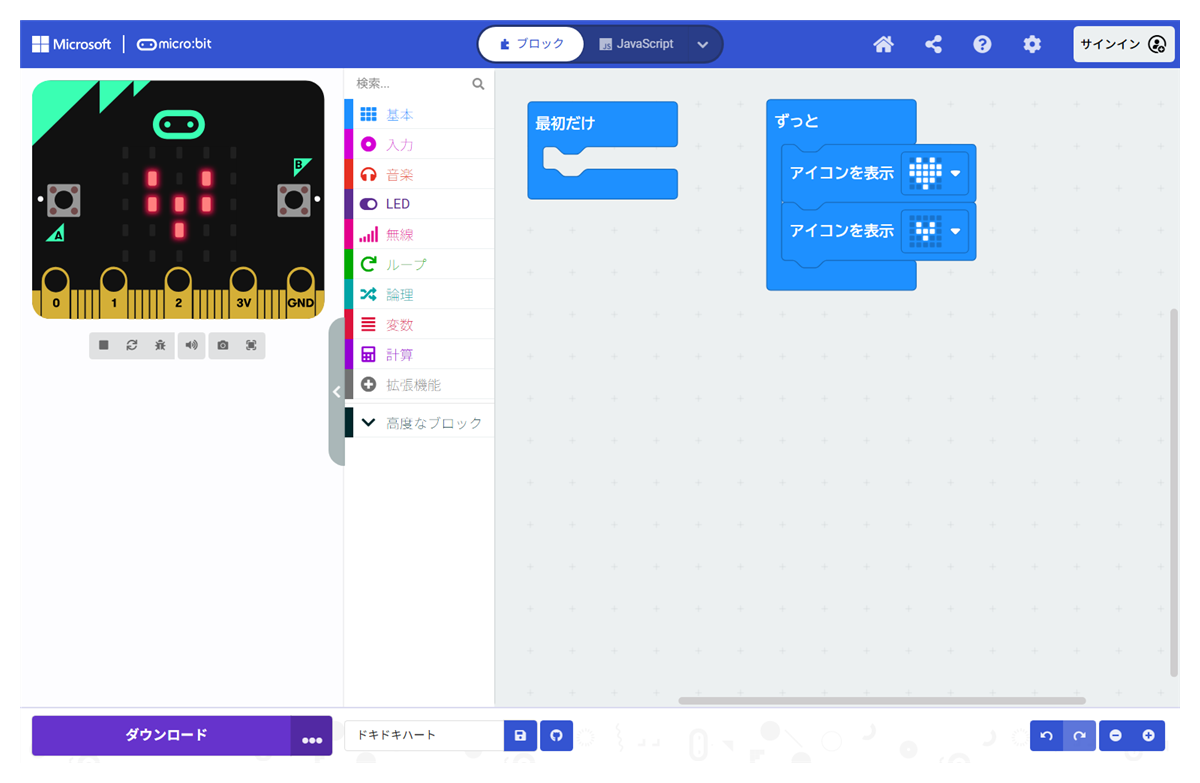
Task: Click the project name field ドキドキハート
Action: [x=424, y=736]
